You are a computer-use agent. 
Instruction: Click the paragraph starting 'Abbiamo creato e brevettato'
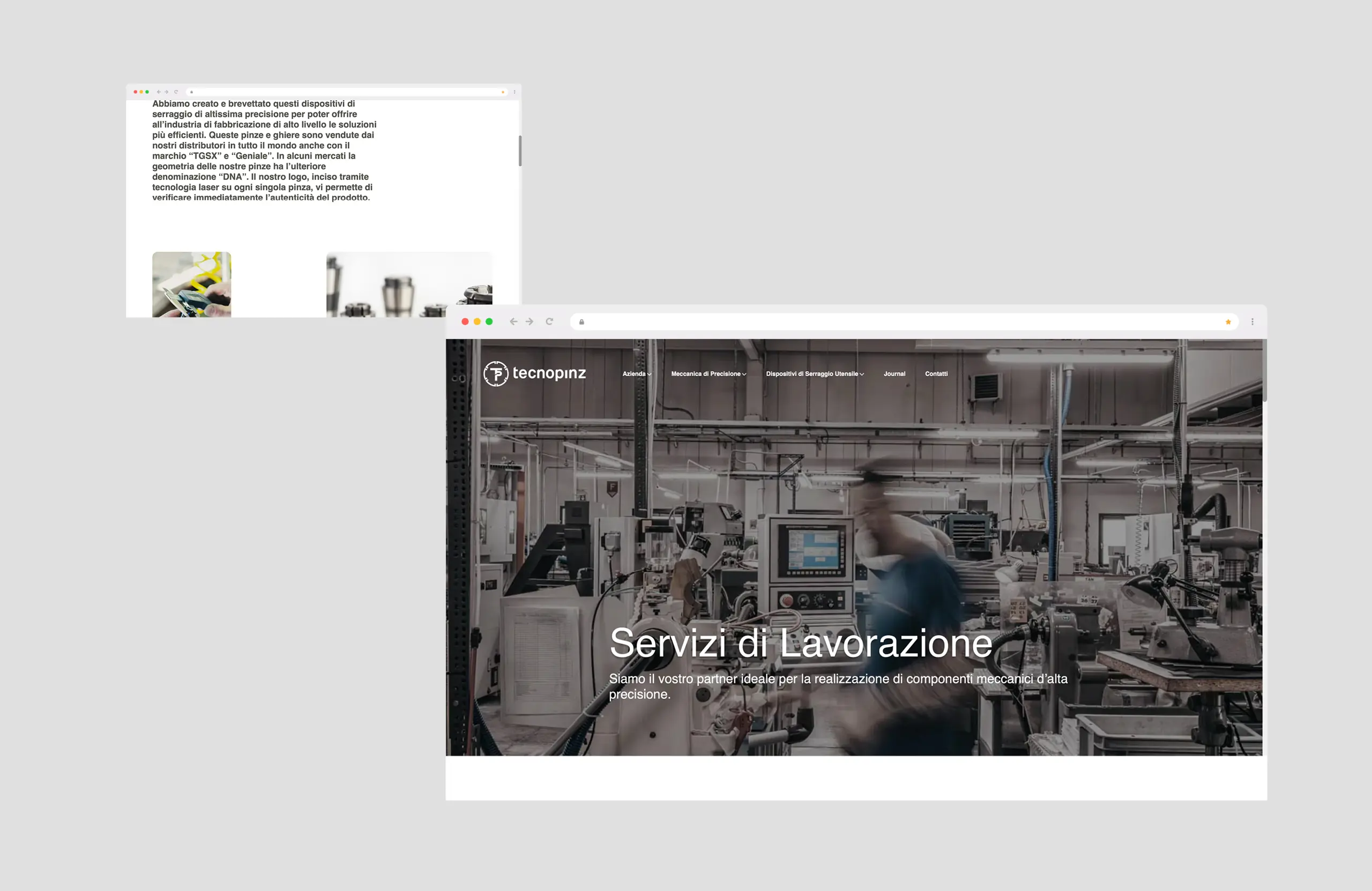point(264,151)
